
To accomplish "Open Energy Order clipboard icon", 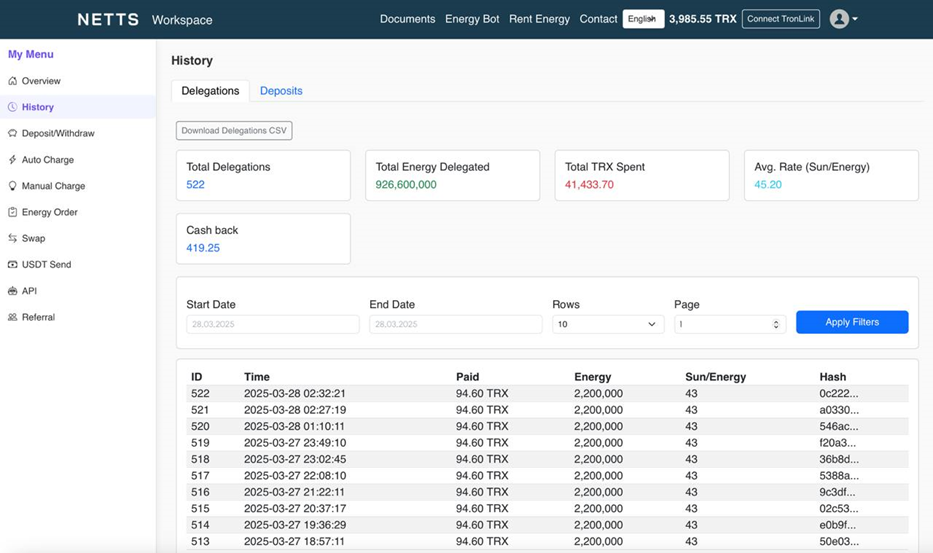I will (12, 212).
